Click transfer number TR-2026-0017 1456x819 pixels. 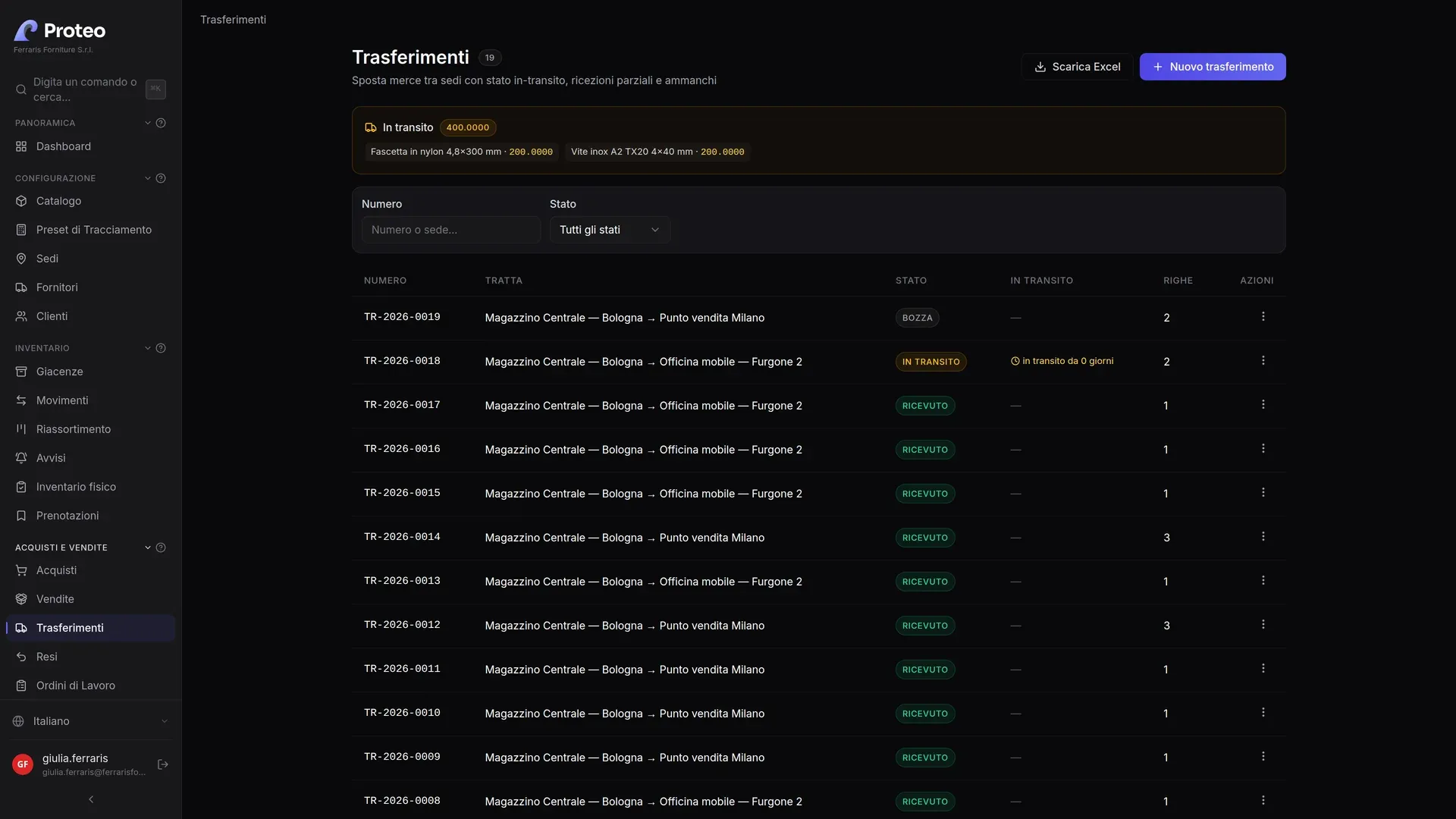(402, 405)
